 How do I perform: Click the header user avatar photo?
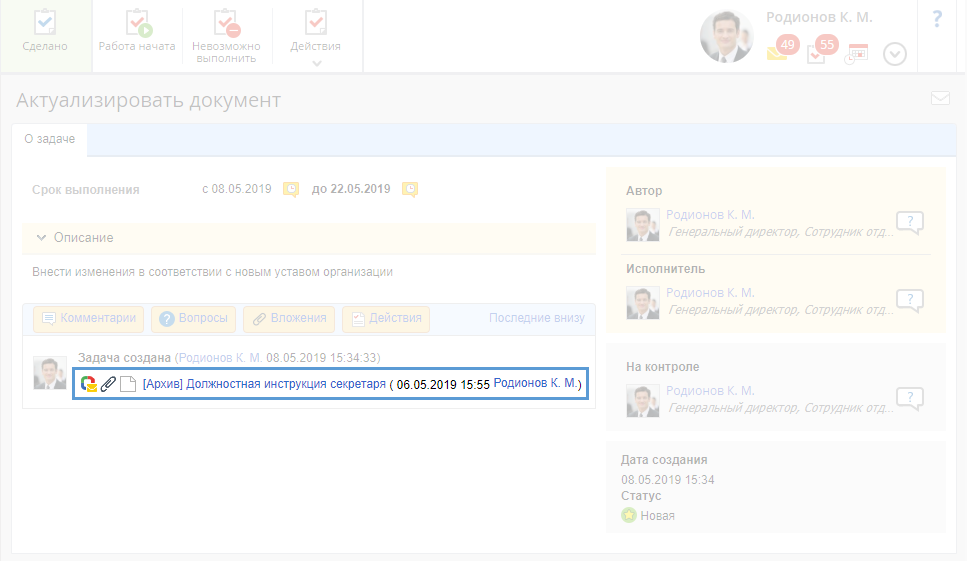[x=726, y=36]
